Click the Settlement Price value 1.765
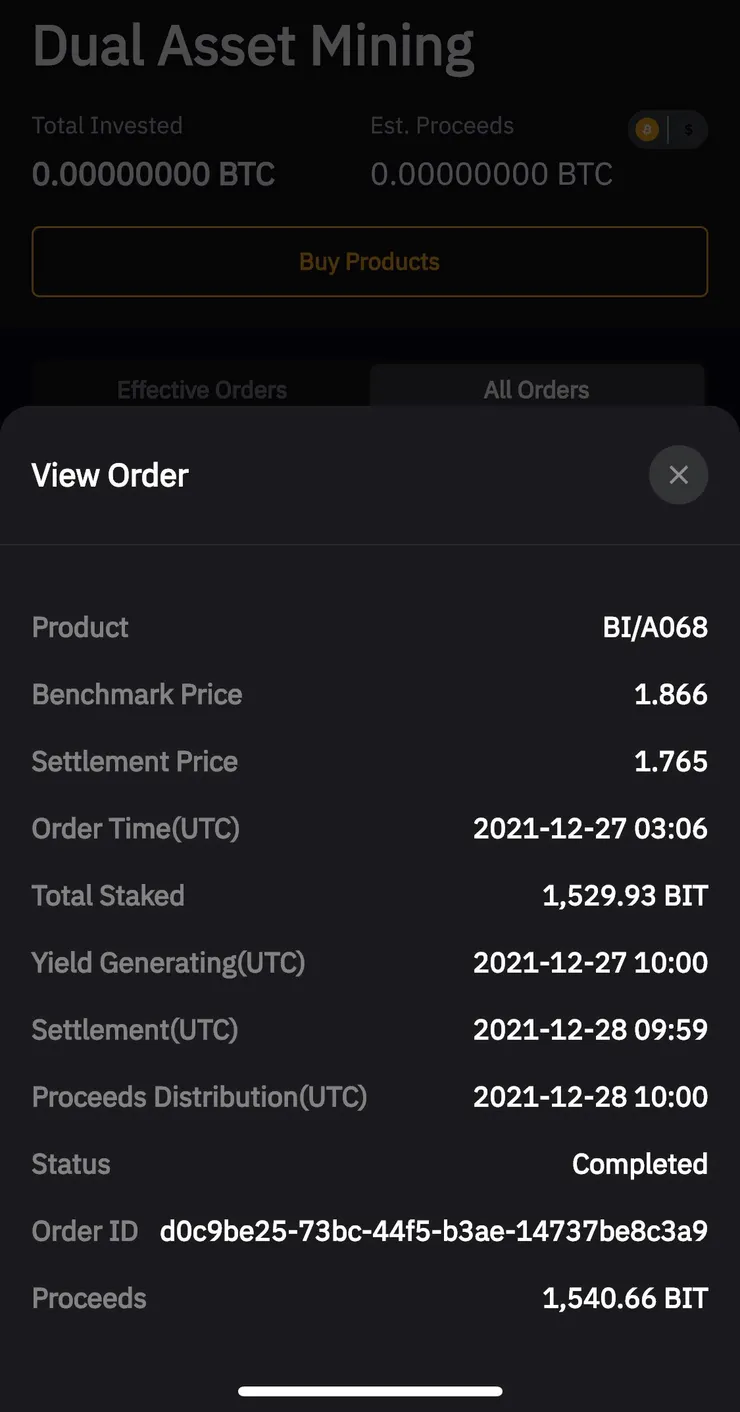Screen dimensions: 740x1412 tap(670, 762)
